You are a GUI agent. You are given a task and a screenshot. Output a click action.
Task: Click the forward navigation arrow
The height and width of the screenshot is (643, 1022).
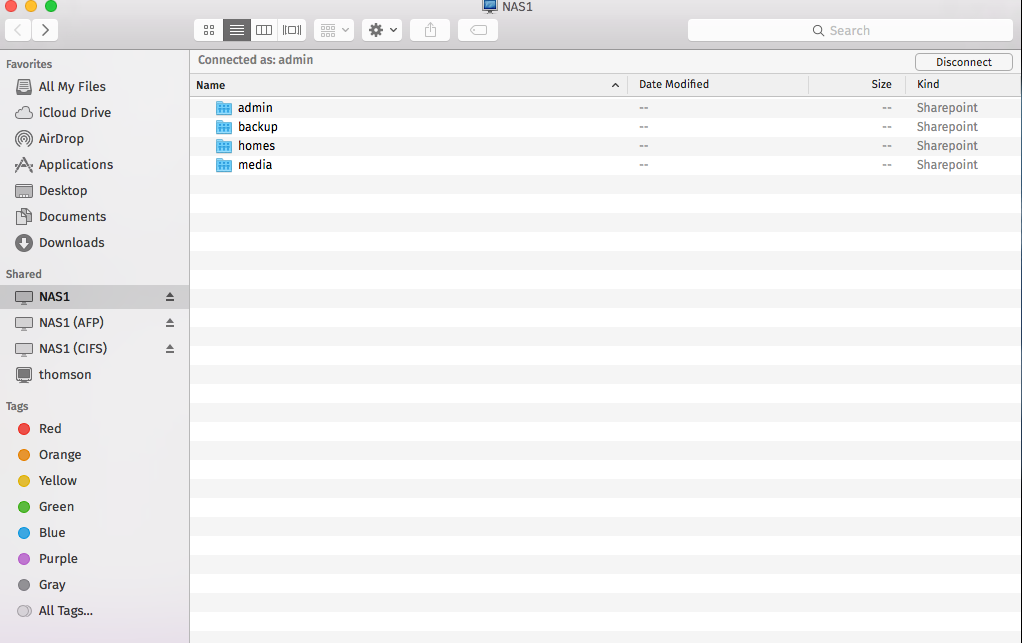45,30
